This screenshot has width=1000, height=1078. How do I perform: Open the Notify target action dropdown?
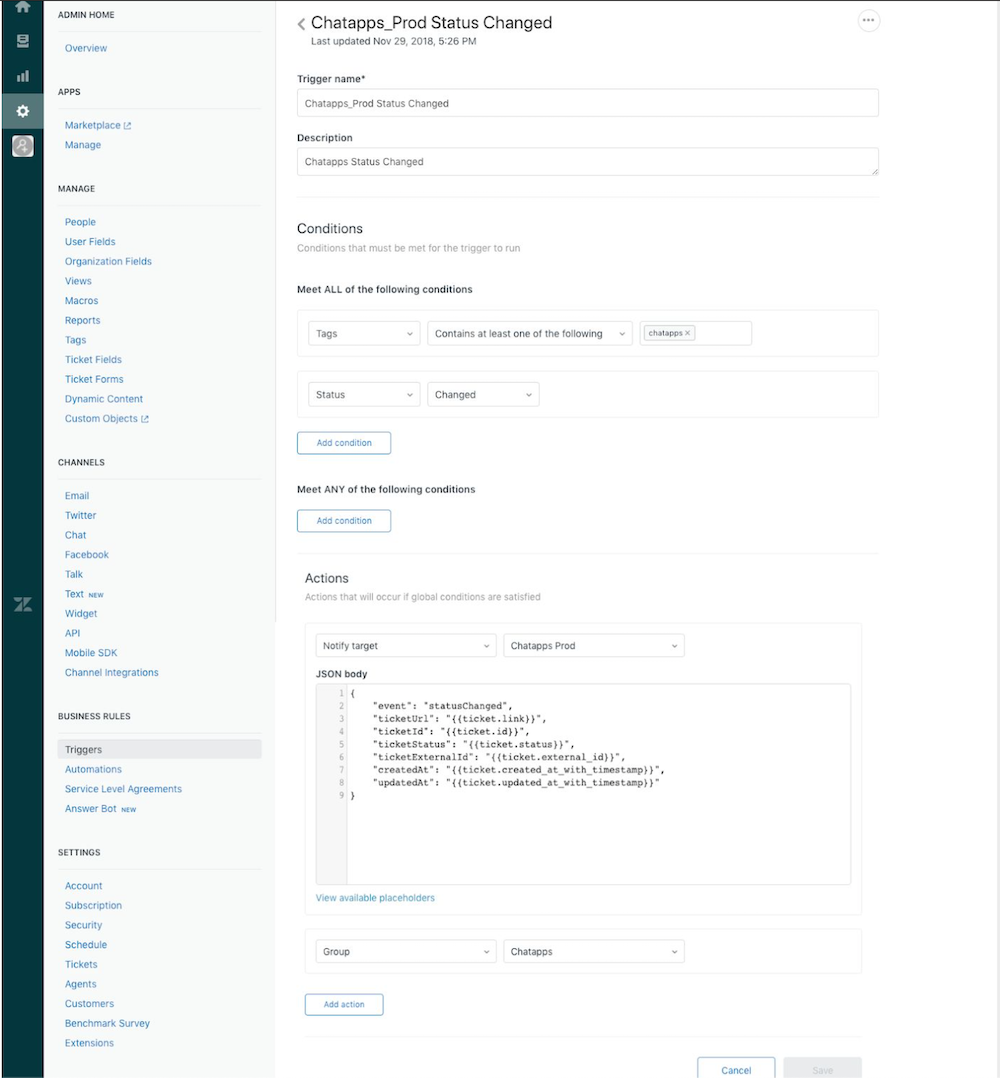pyautogui.click(x=405, y=646)
